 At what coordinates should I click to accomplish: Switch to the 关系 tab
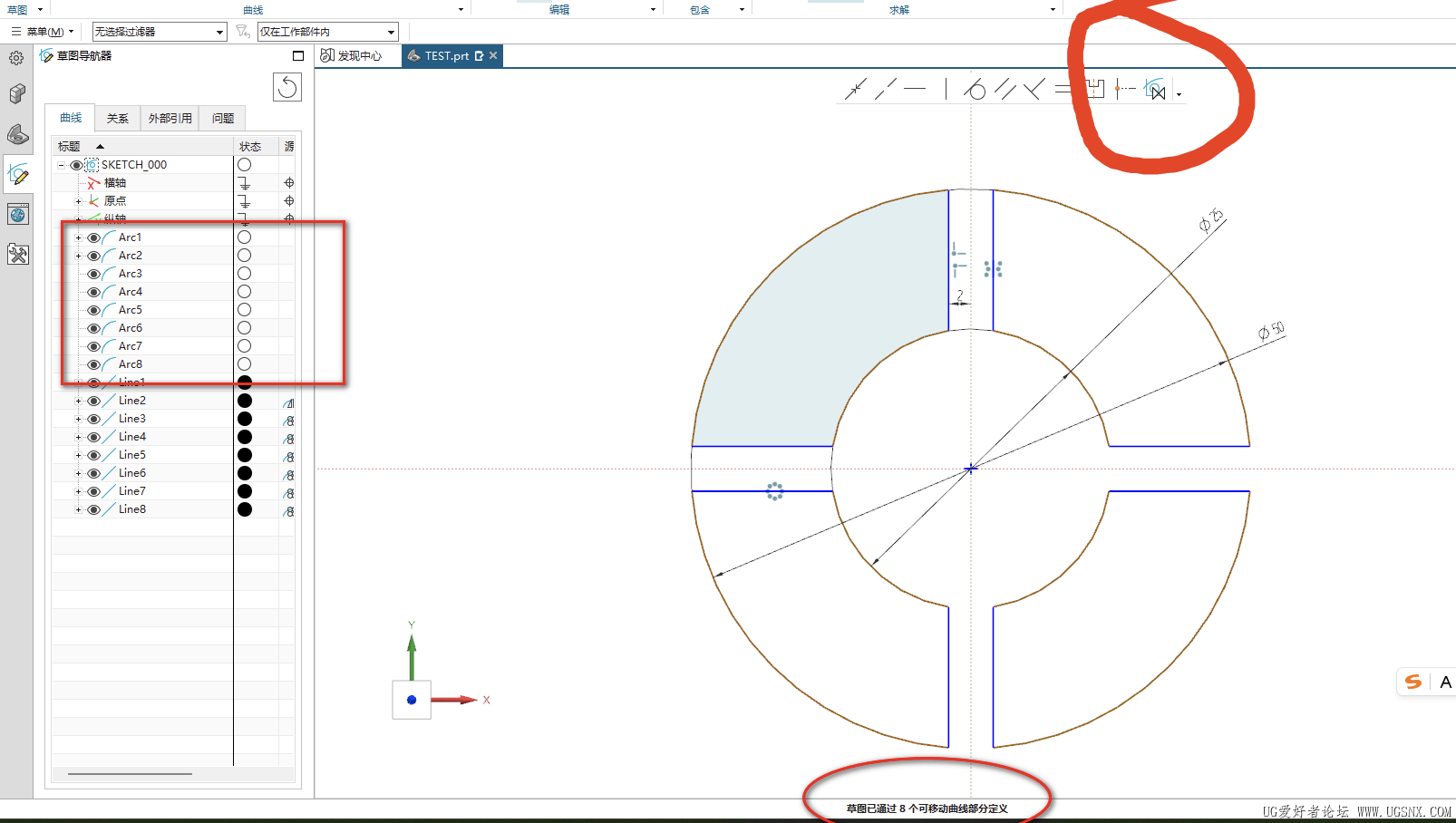[x=118, y=119]
